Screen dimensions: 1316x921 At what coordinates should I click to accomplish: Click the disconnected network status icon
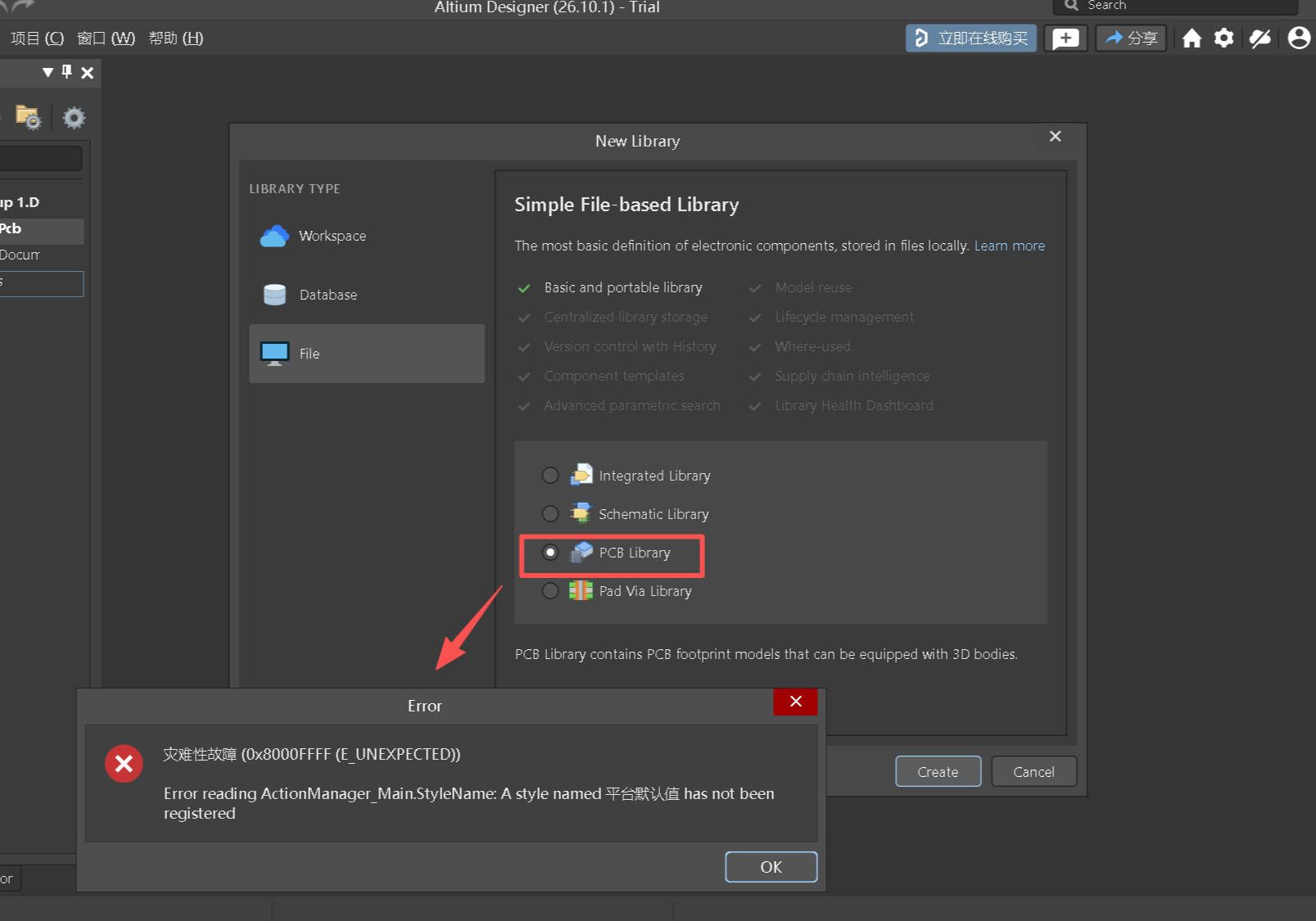1260,38
